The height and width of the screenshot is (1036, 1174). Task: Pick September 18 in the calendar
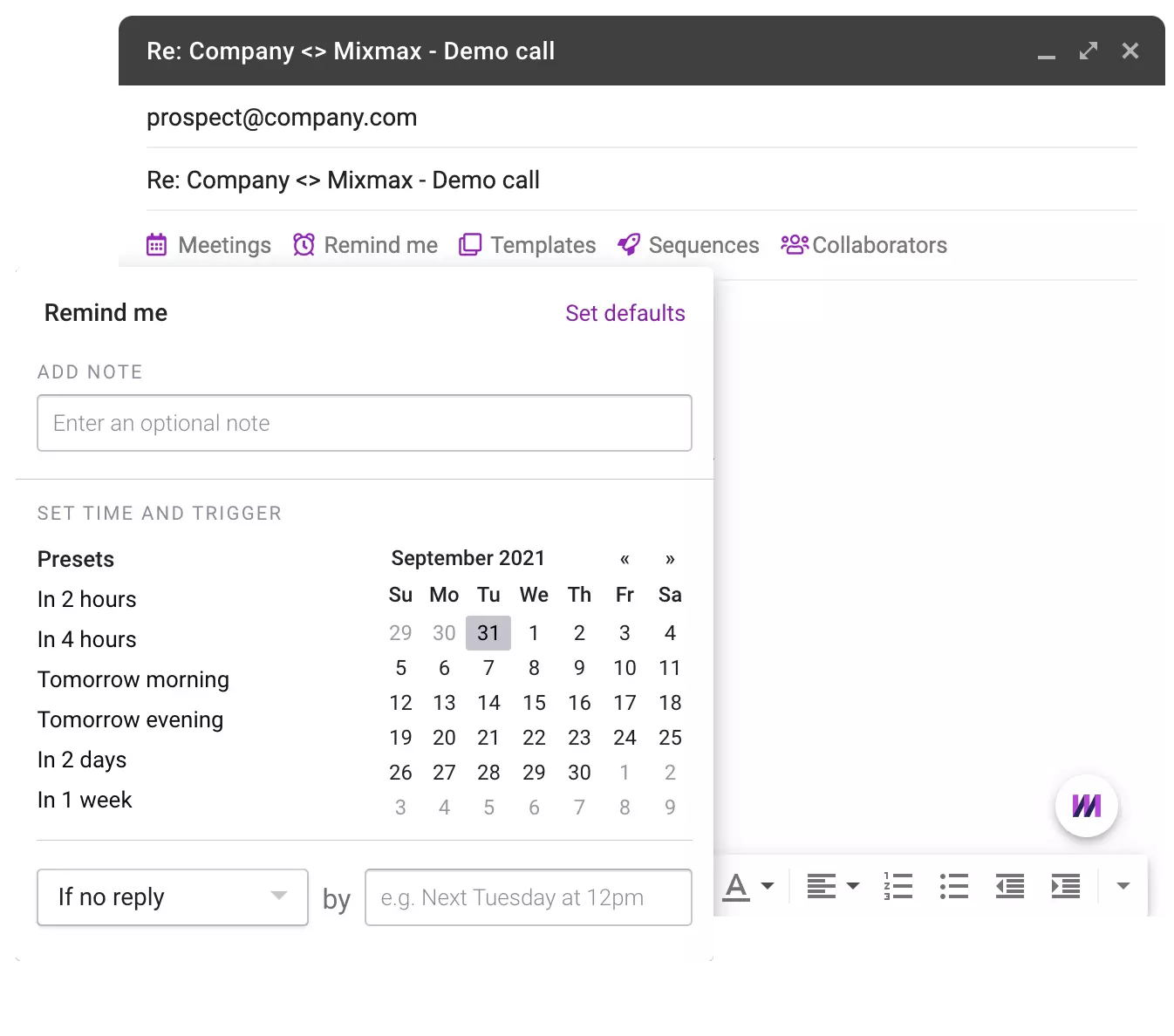pyautogui.click(x=670, y=703)
